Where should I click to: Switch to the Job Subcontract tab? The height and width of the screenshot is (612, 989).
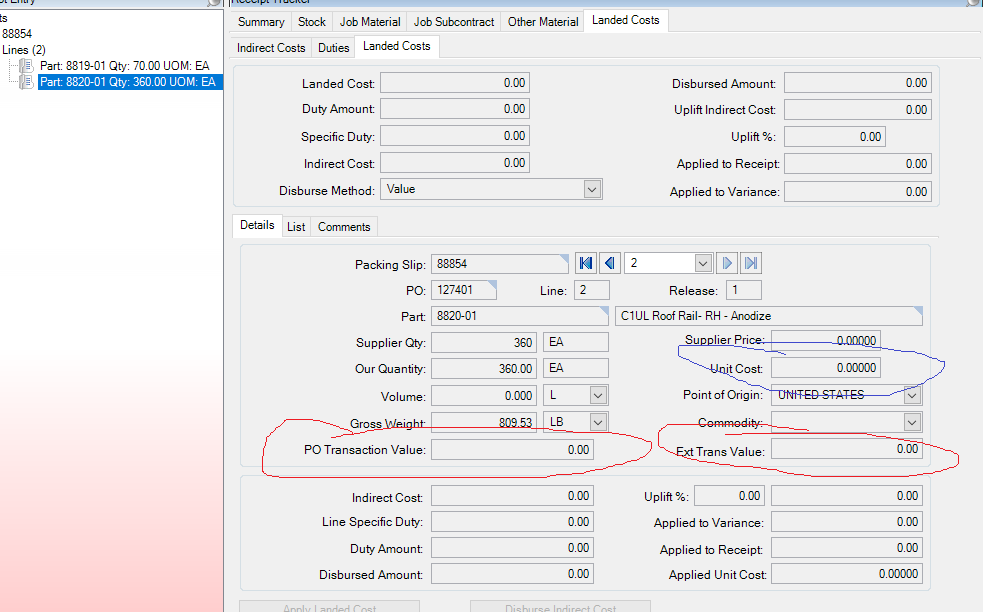(454, 22)
